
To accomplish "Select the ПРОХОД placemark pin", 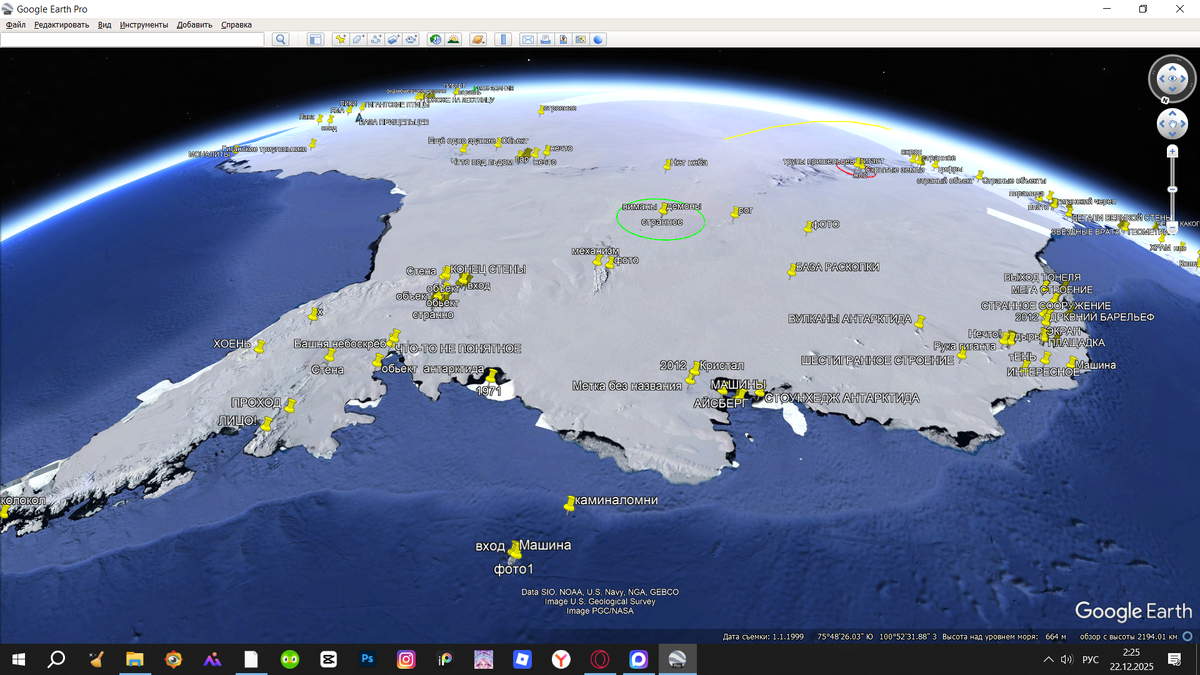I will [x=290, y=407].
